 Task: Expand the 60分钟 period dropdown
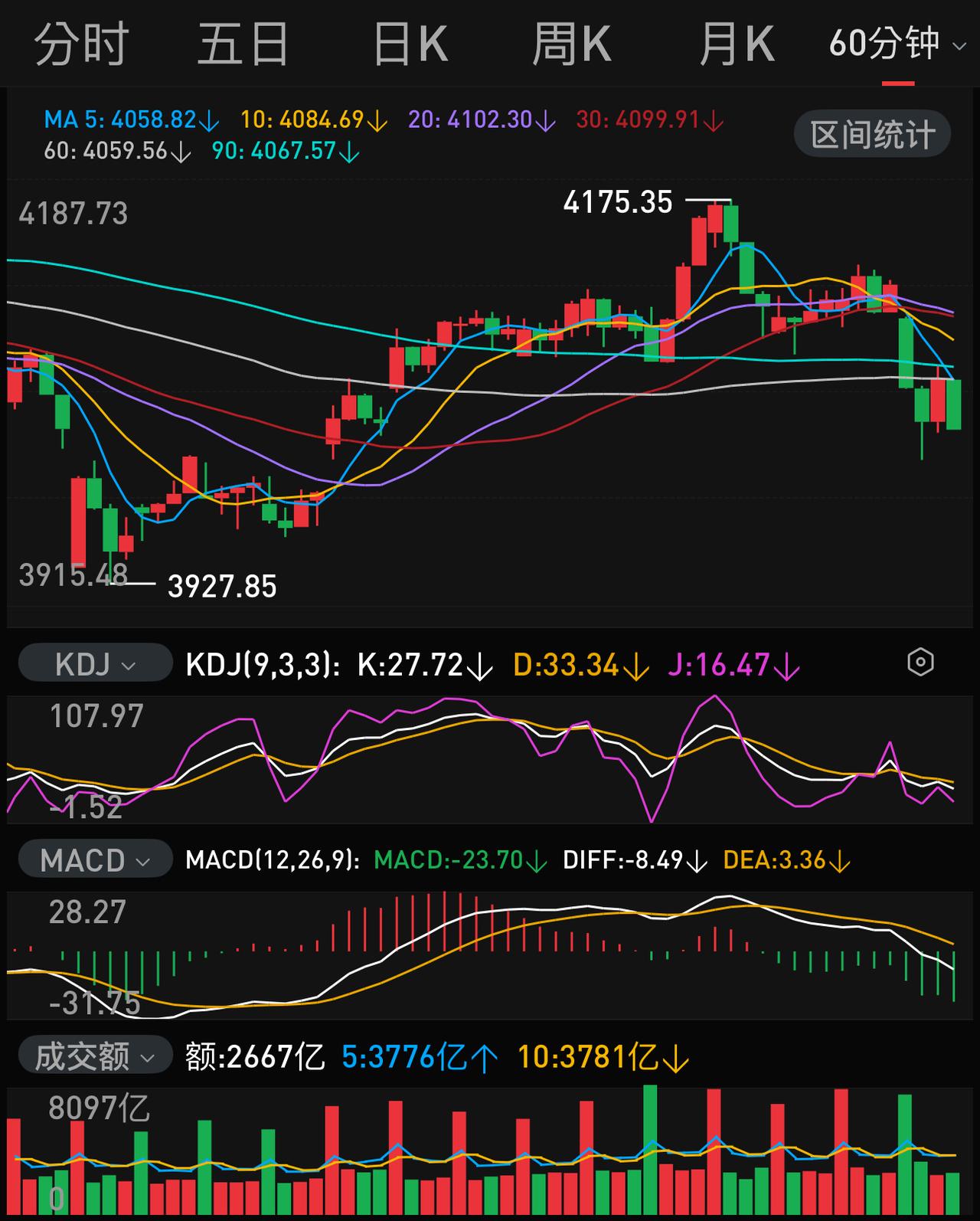tap(897, 44)
